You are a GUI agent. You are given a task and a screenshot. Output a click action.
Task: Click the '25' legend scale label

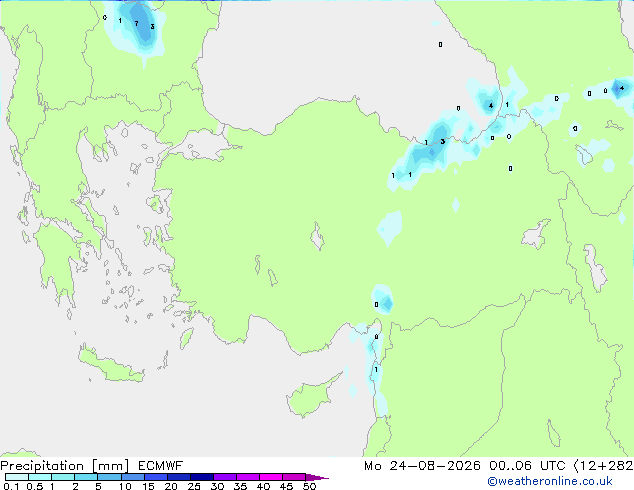coord(194,486)
